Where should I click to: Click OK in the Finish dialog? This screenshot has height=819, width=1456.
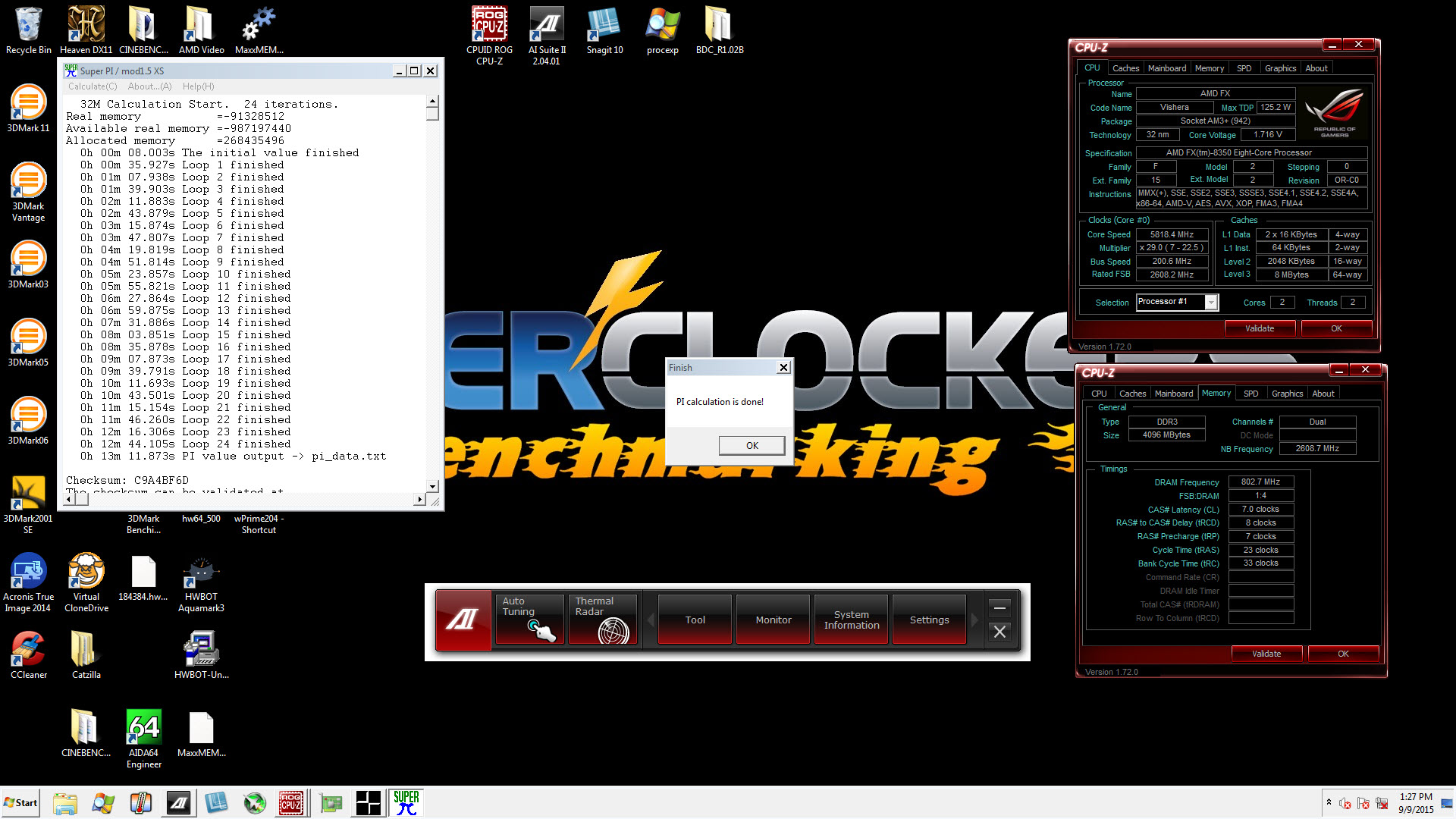752,445
